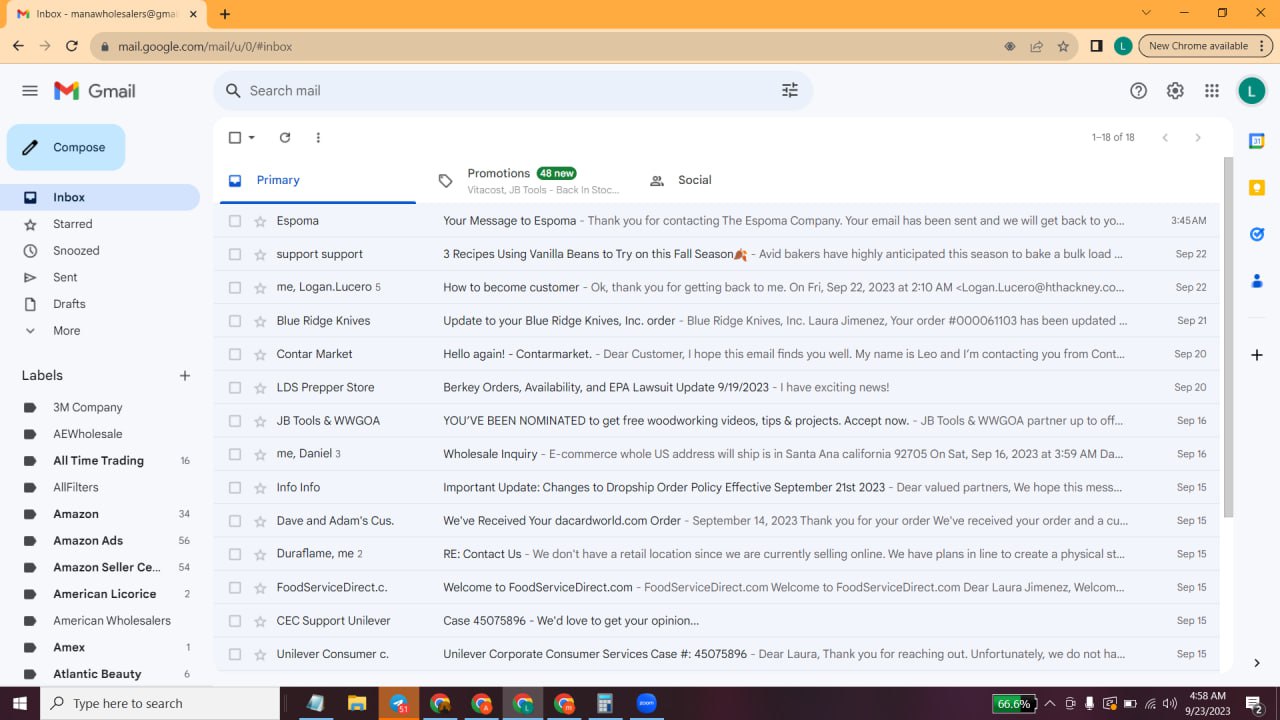Open the Sent folder
This screenshot has height=720, width=1280.
[x=100, y=278]
